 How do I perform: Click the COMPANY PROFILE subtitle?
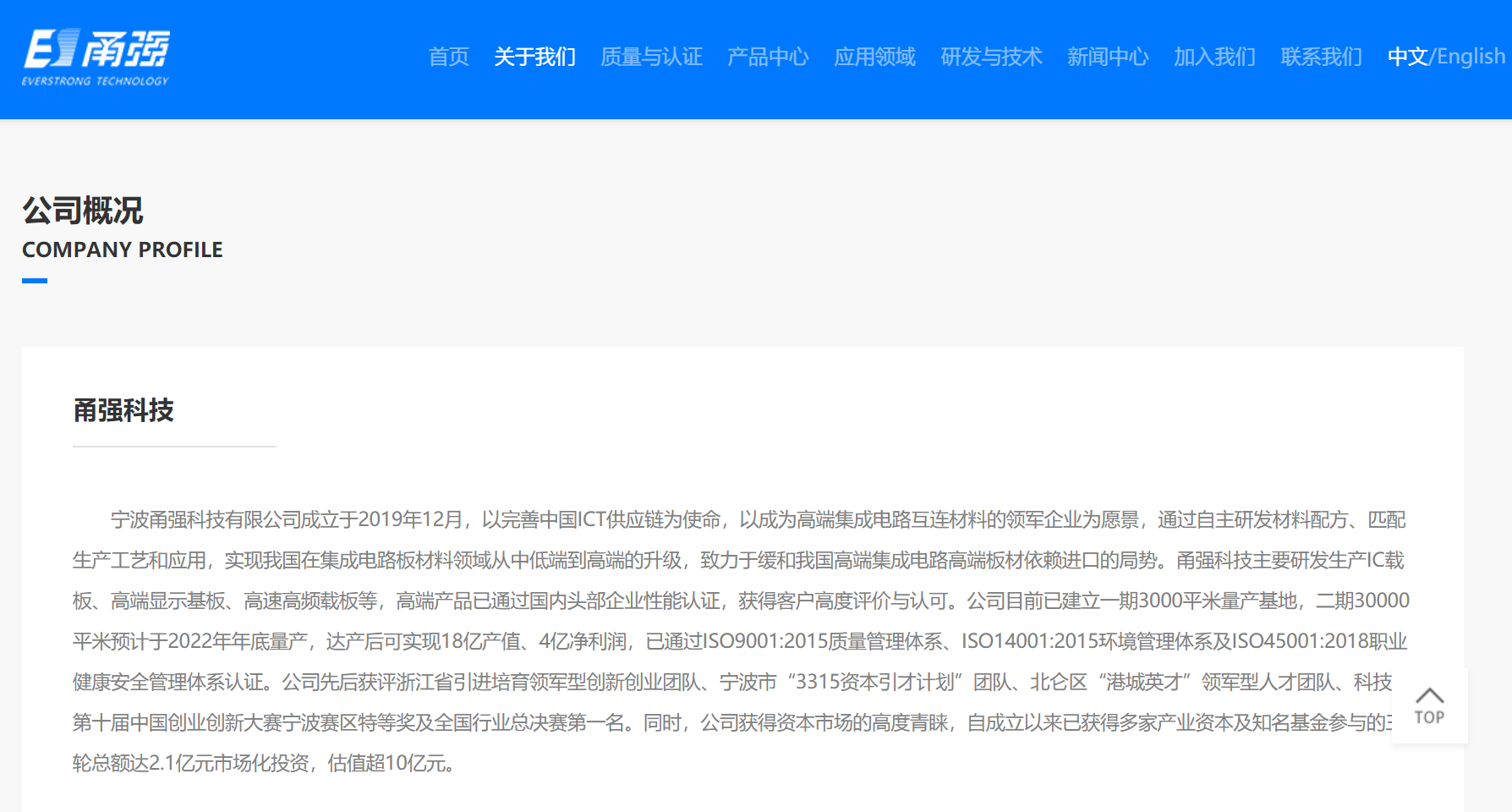point(123,250)
